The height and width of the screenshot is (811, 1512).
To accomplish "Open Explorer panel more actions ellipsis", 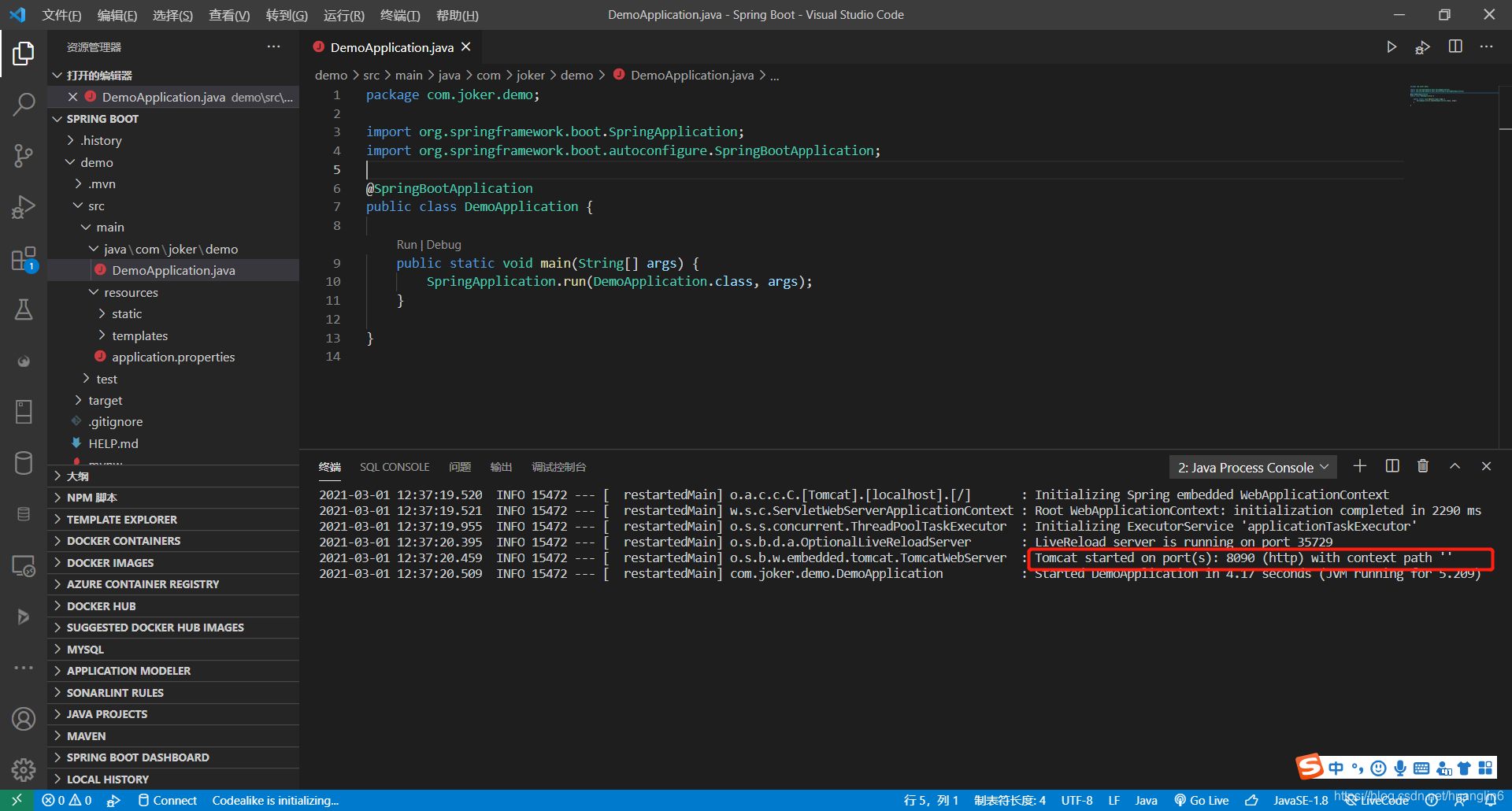I will pos(273,47).
